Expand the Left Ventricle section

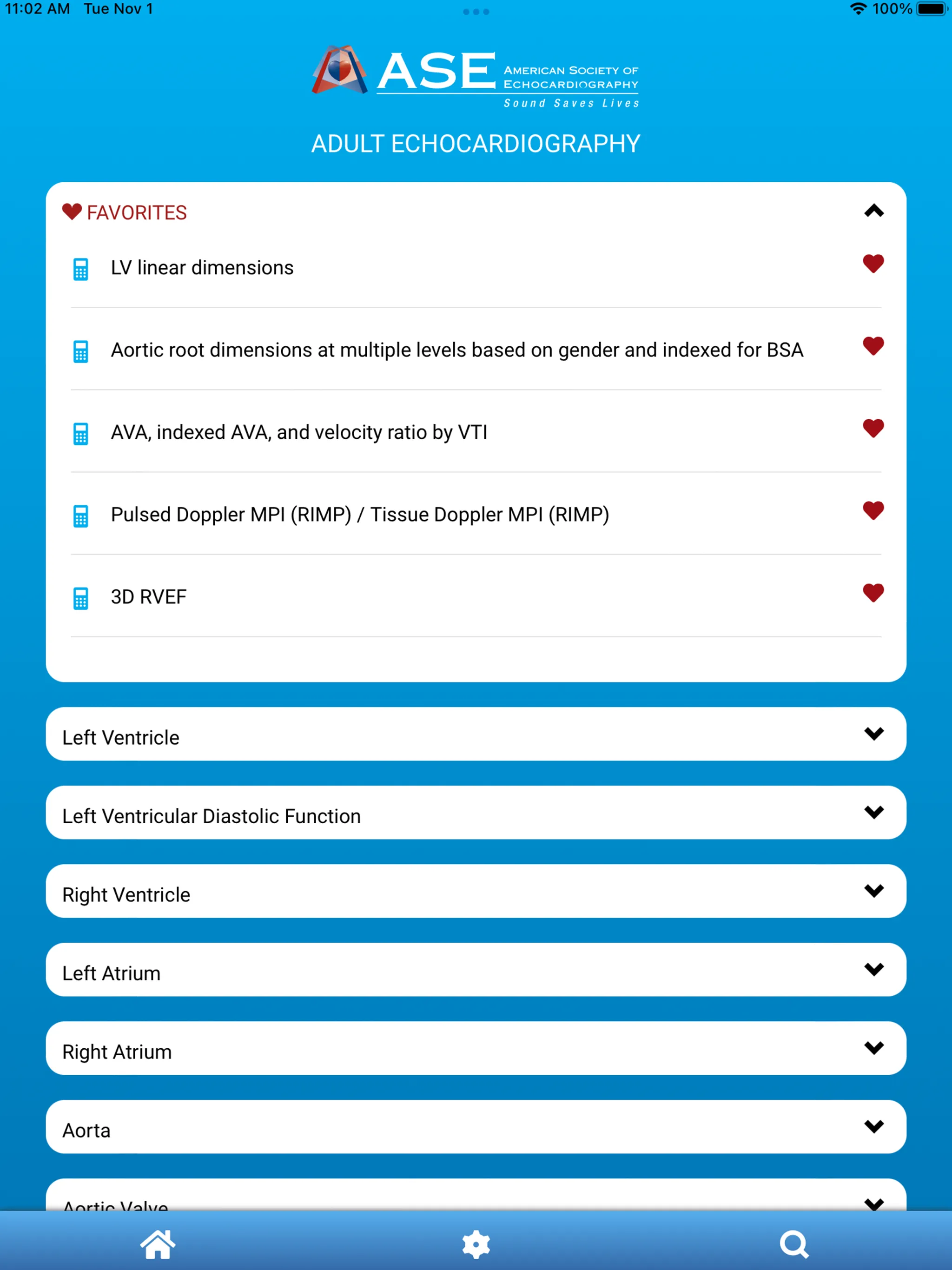tap(475, 737)
